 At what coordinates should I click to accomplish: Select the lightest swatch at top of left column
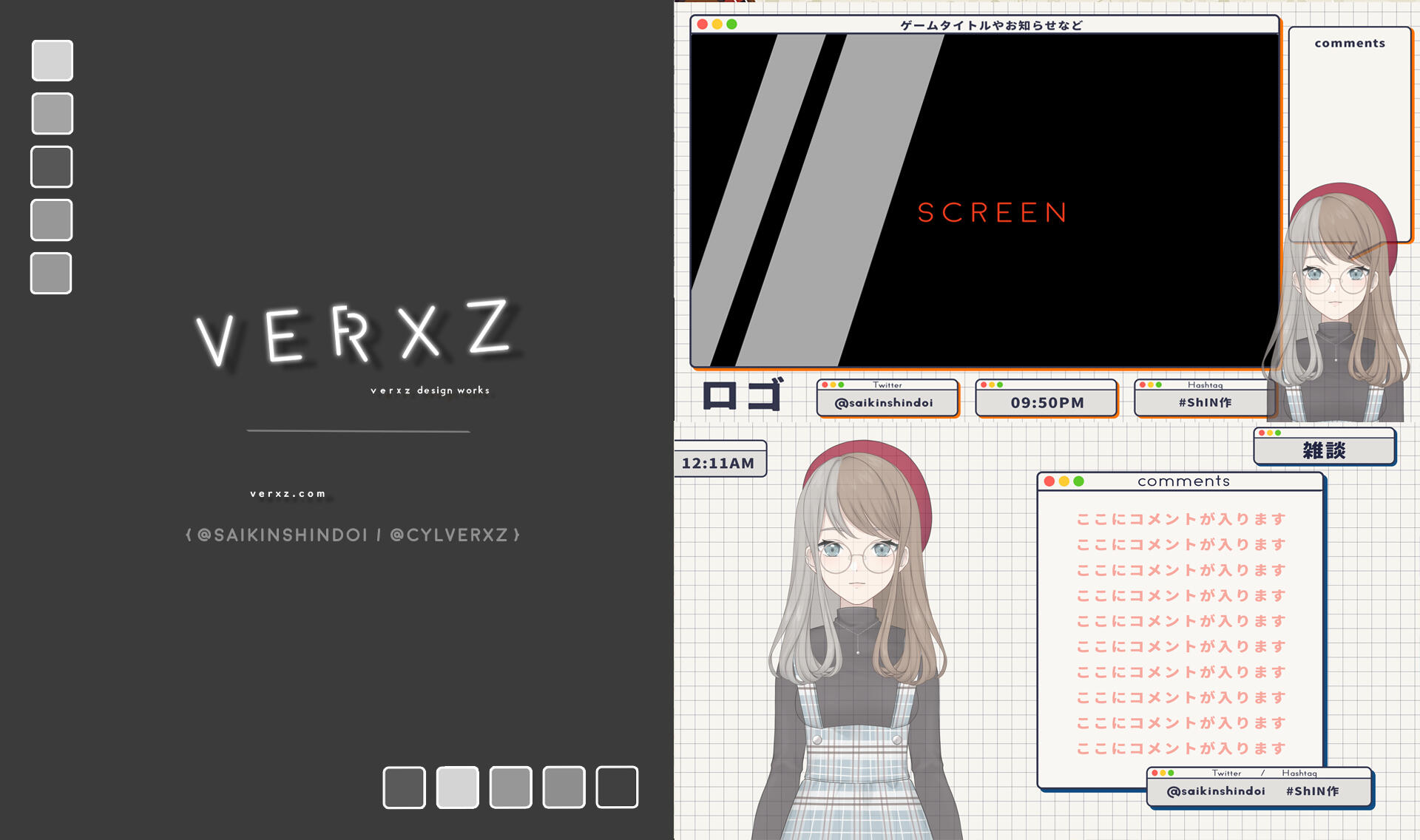point(53,61)
